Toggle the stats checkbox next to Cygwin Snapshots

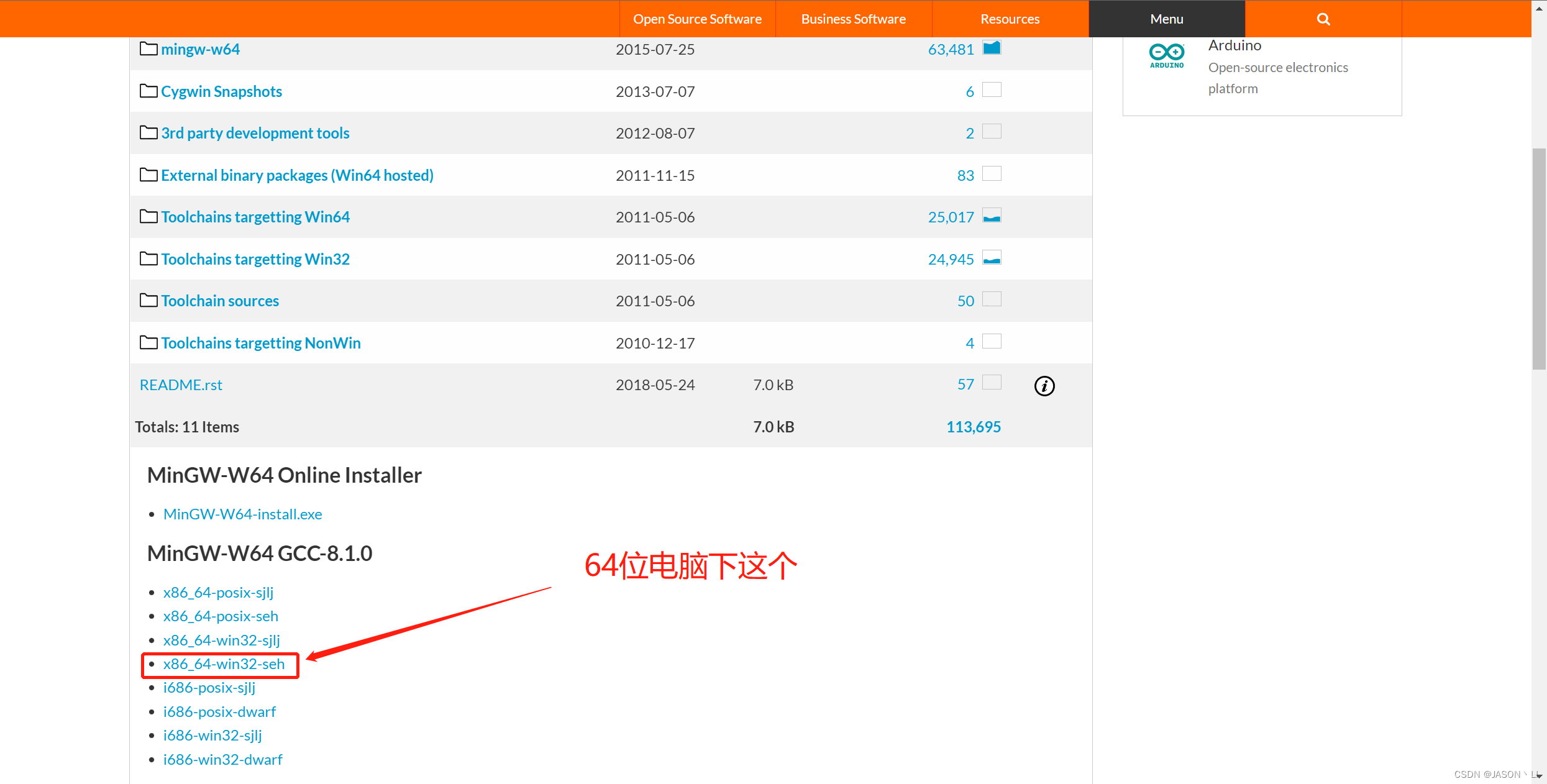coord(992,89)
